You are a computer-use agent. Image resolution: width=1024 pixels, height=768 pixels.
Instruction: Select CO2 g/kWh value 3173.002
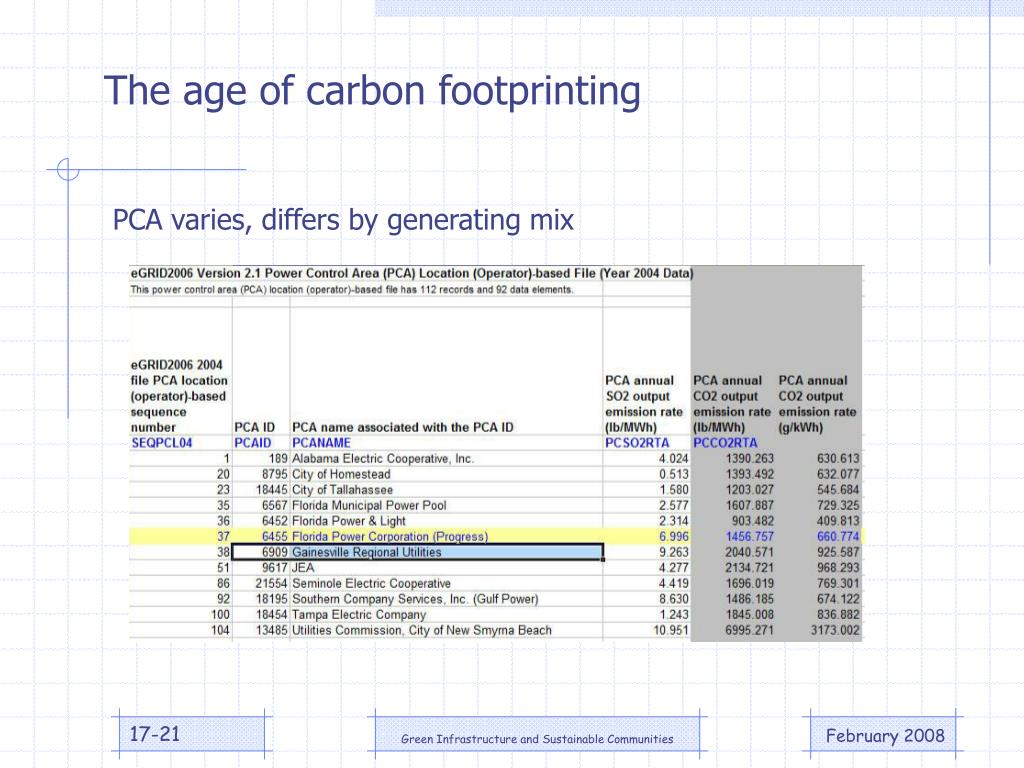tap(835, 631)
